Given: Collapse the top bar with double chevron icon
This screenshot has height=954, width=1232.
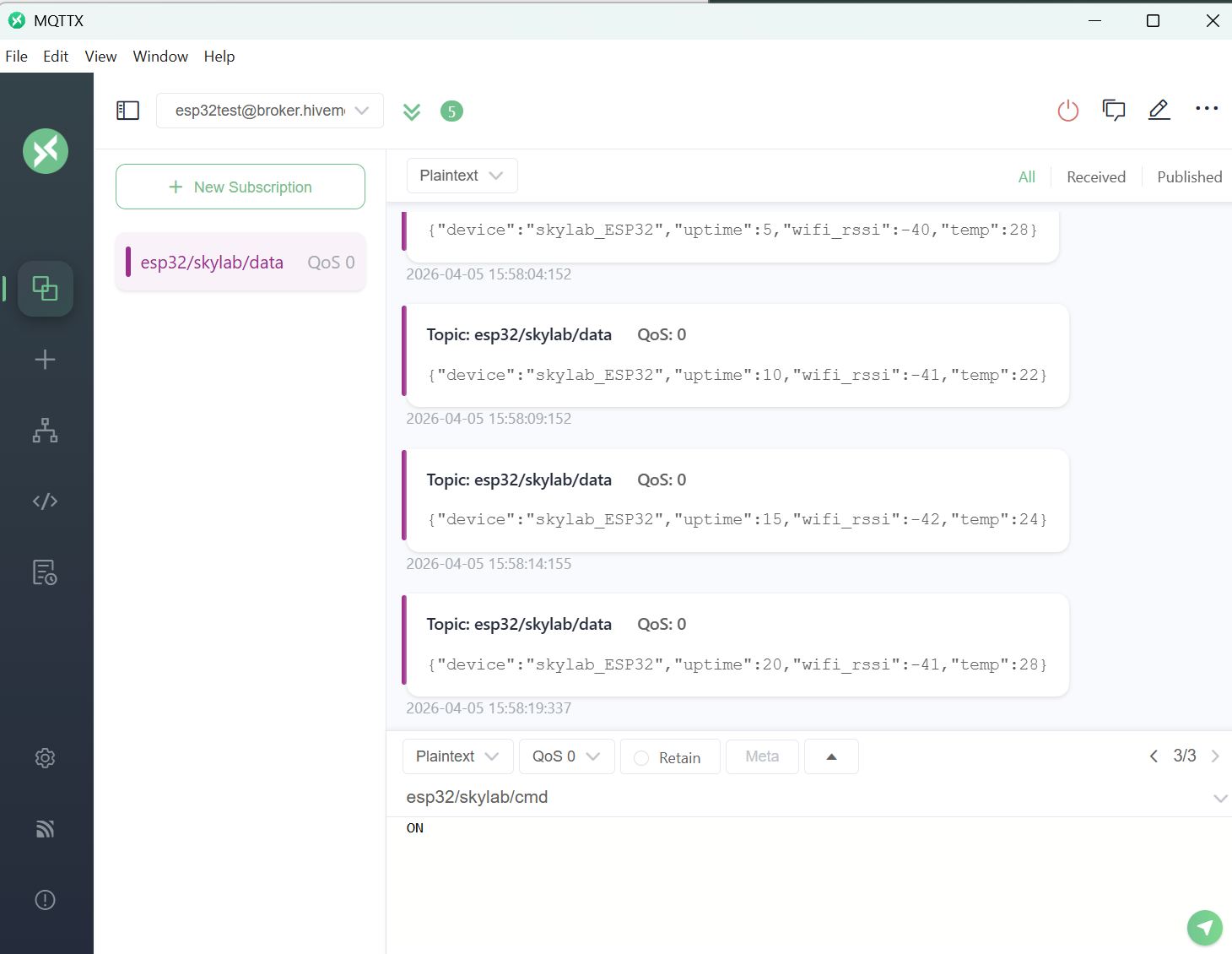Looking at the screenshot, I should pos(412,111).
